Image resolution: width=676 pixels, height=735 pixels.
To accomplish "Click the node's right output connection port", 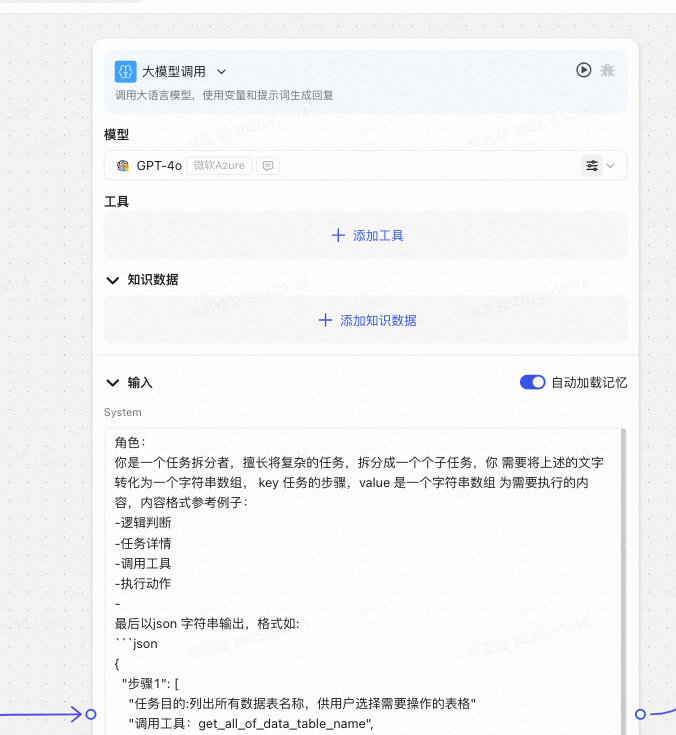I will (x=640, y=714).
